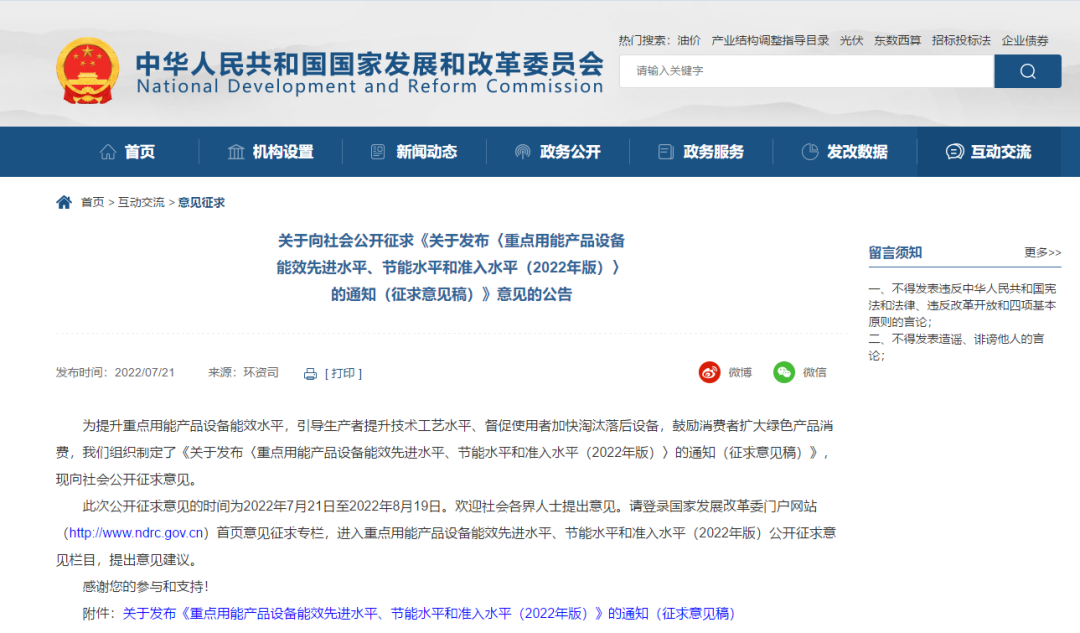Image resolution: width=1080 pixels, height=633 pixels.
Task: Click the home icon in breadcrumb
Action: pos(64,202)
